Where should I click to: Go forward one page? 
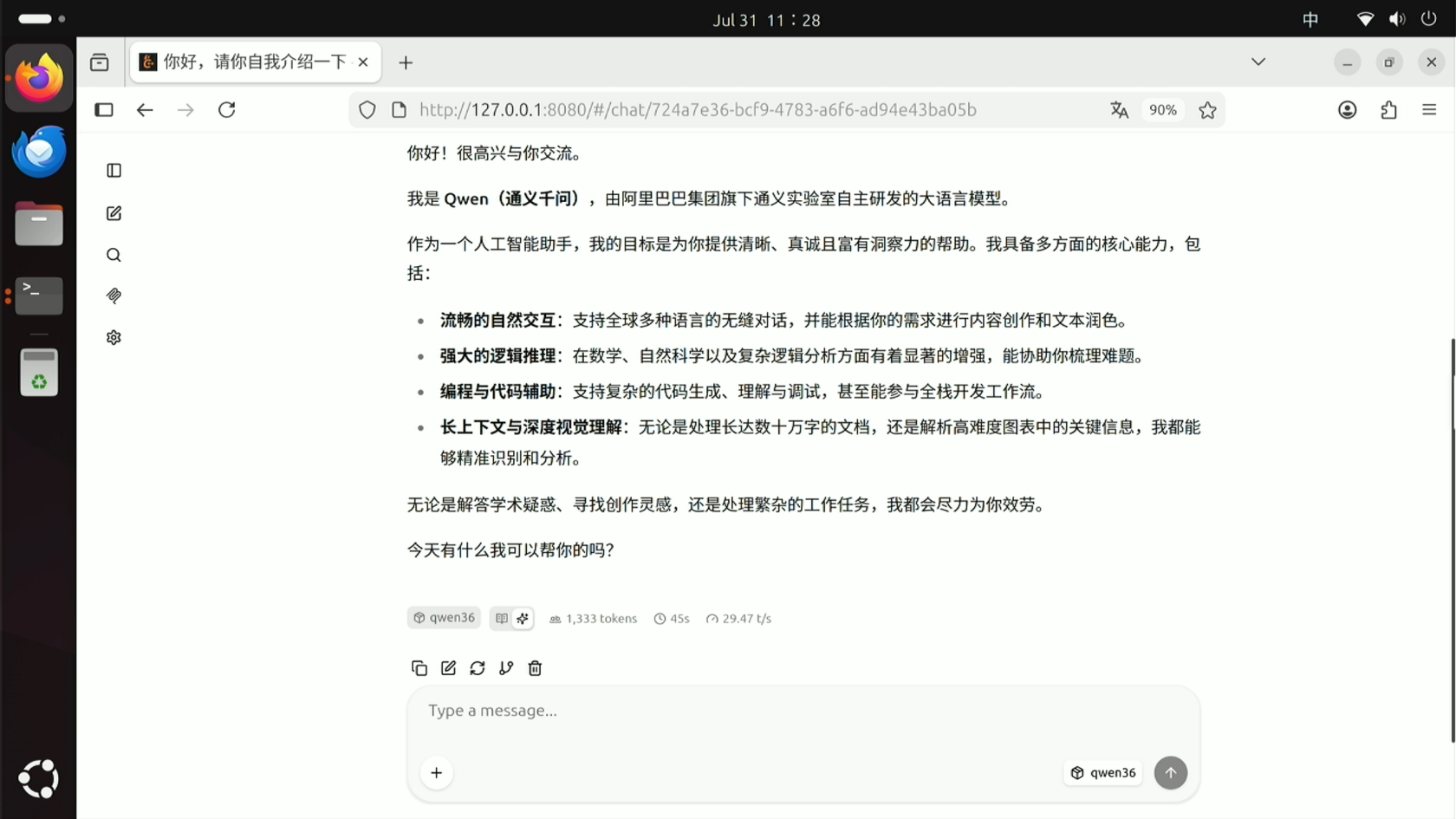(185, 110)
